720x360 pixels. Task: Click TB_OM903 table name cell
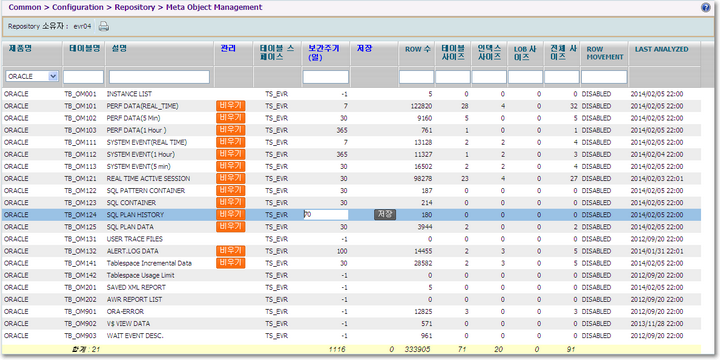pyautogui.click(x=80, y=336)
